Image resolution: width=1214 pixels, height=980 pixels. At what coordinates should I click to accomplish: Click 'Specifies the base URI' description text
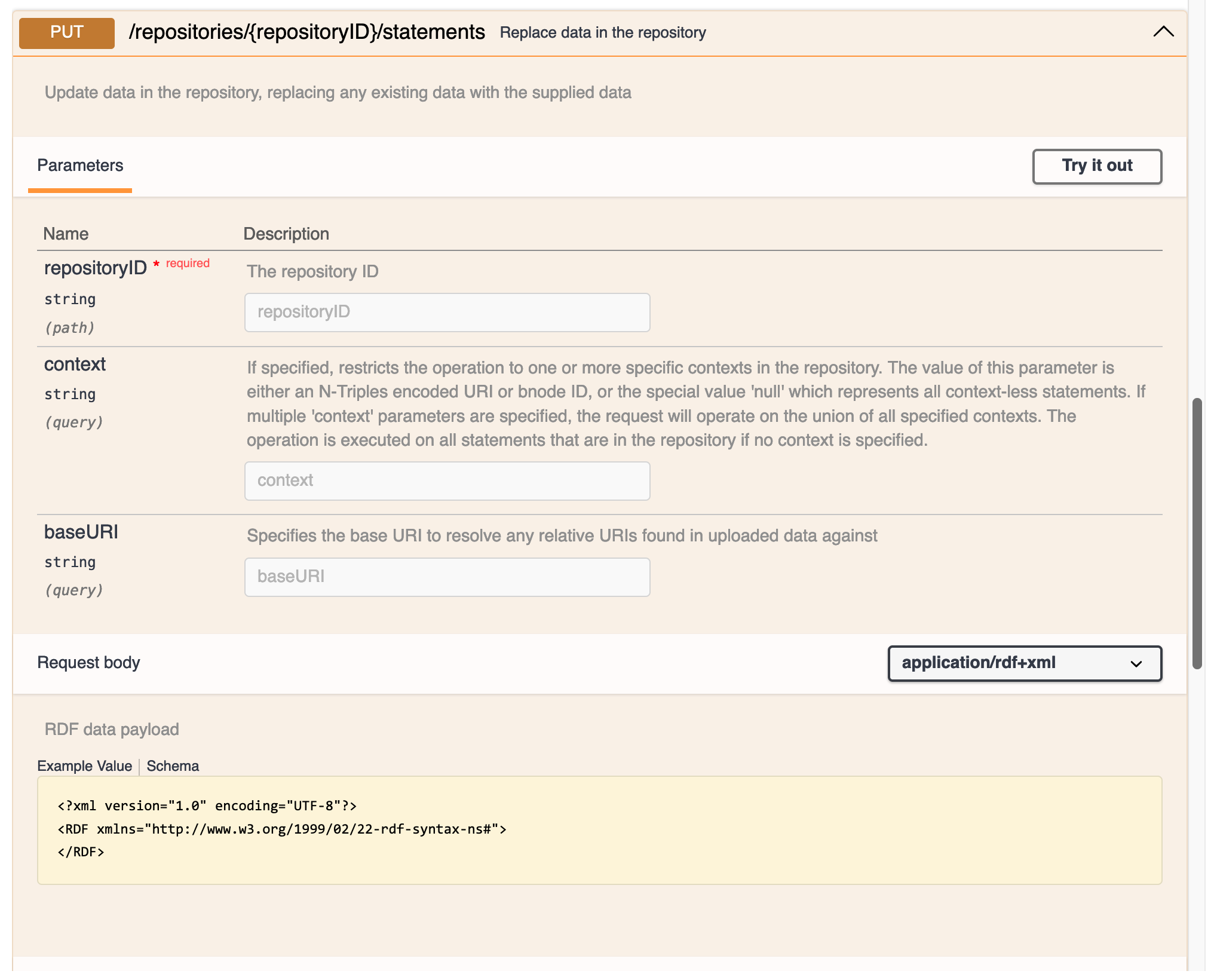tap(562, 536)
